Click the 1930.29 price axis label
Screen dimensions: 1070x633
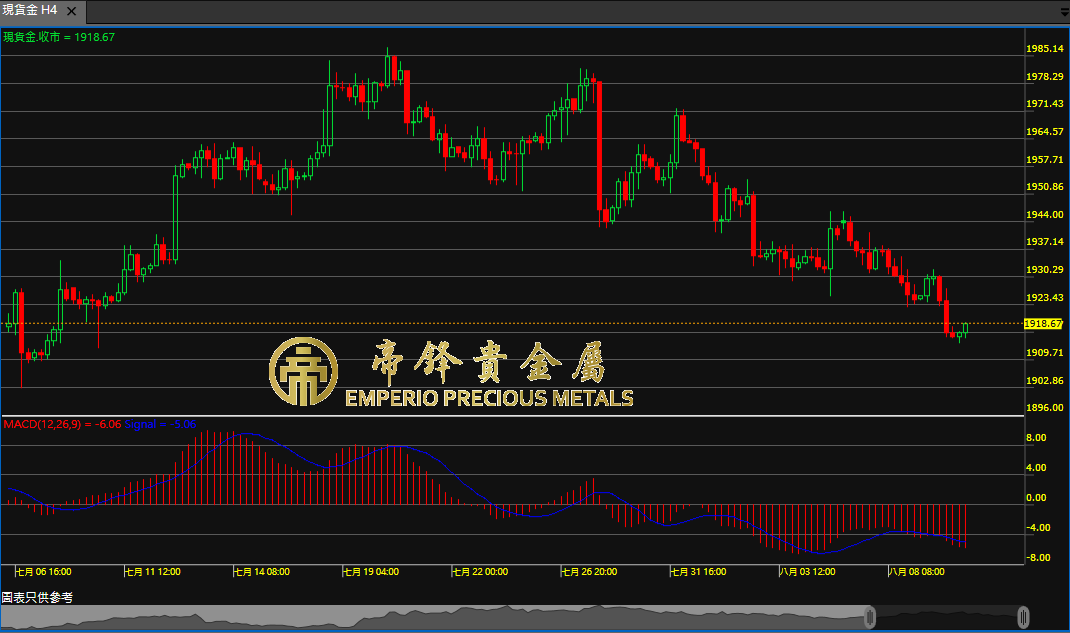point(1045,269)
